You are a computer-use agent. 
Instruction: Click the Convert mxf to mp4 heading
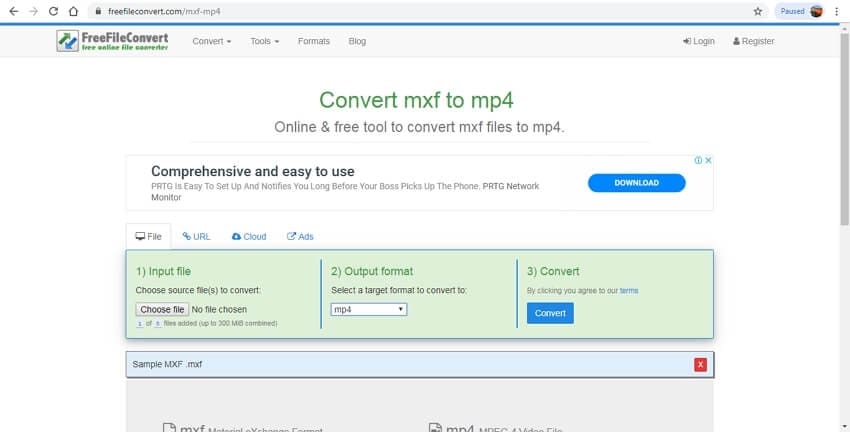pyautogui.click(x=416, y=100)
